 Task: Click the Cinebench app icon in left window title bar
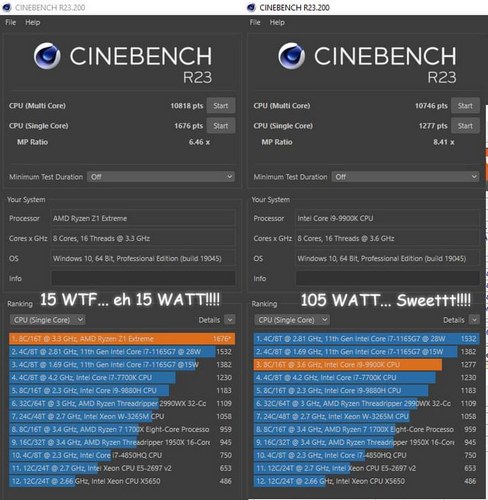coord(7,7)
